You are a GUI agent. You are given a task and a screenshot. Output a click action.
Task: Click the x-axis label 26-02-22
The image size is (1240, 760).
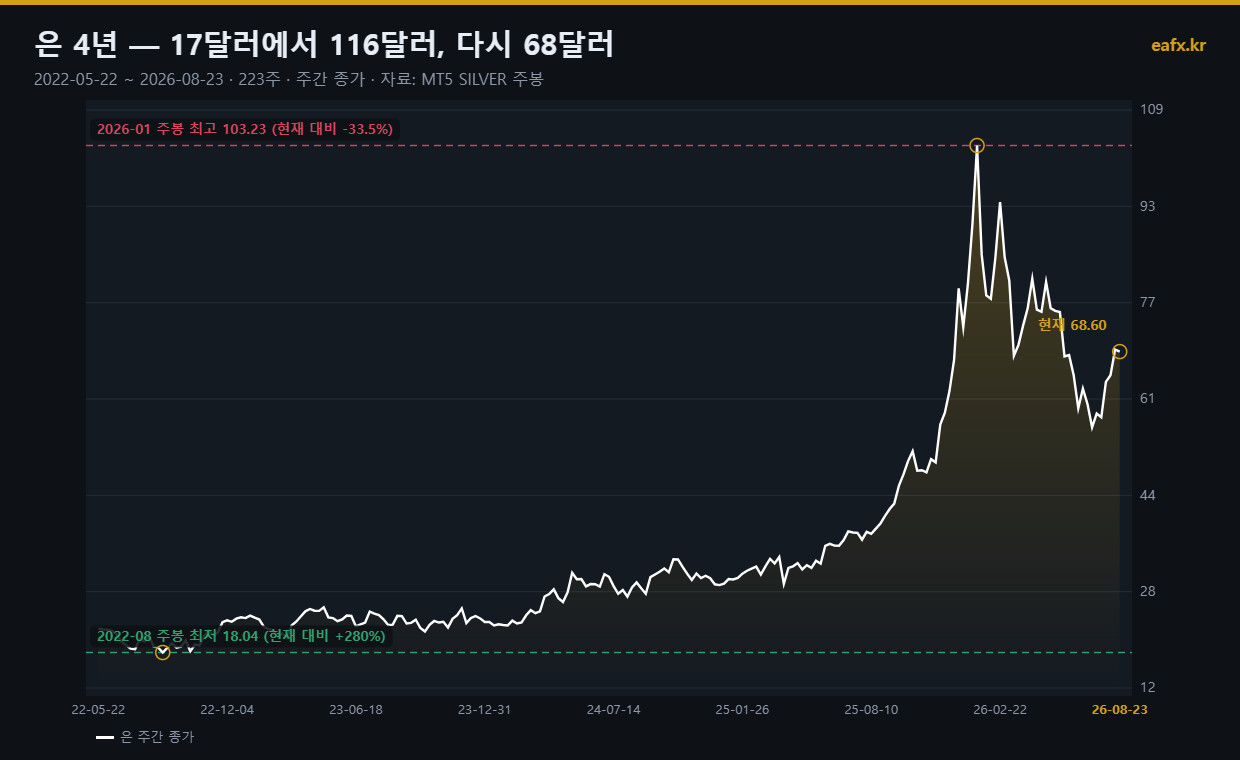1000,709
